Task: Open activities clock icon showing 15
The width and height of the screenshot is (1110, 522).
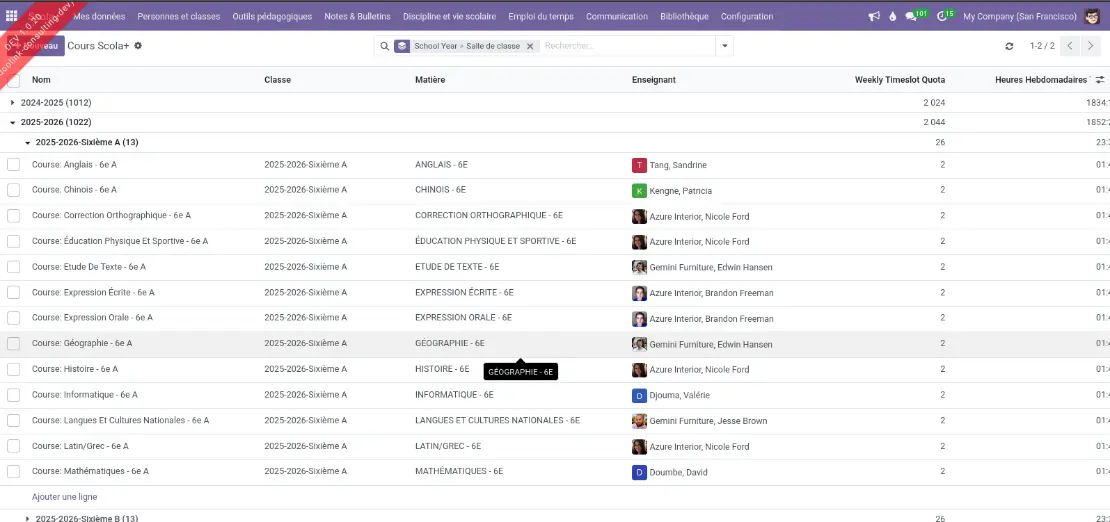Action: tap(944, 16)
